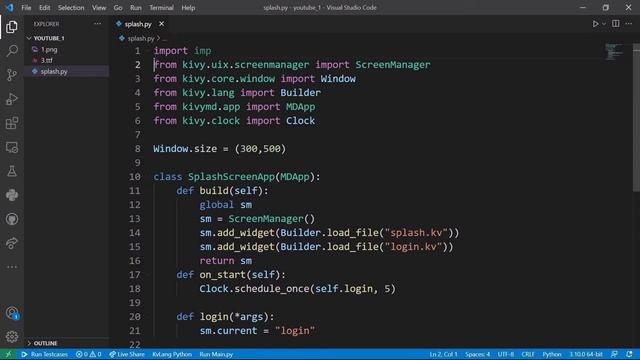Open Explorer views and more actions menu
The image size is (640, 360).
98,24
